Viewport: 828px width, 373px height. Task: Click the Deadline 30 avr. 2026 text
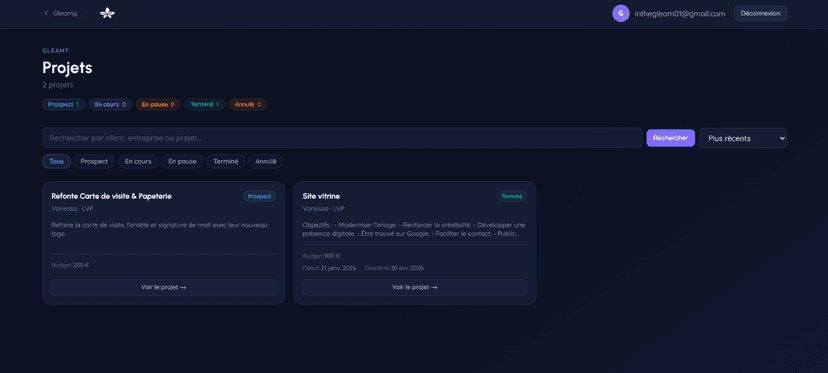pyautogui.click(x=394, y=268)
